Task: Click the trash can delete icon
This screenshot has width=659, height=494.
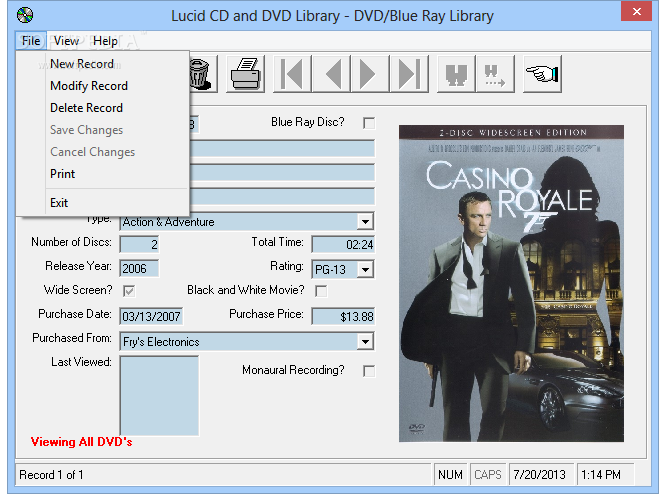Action: pos(203,74)
